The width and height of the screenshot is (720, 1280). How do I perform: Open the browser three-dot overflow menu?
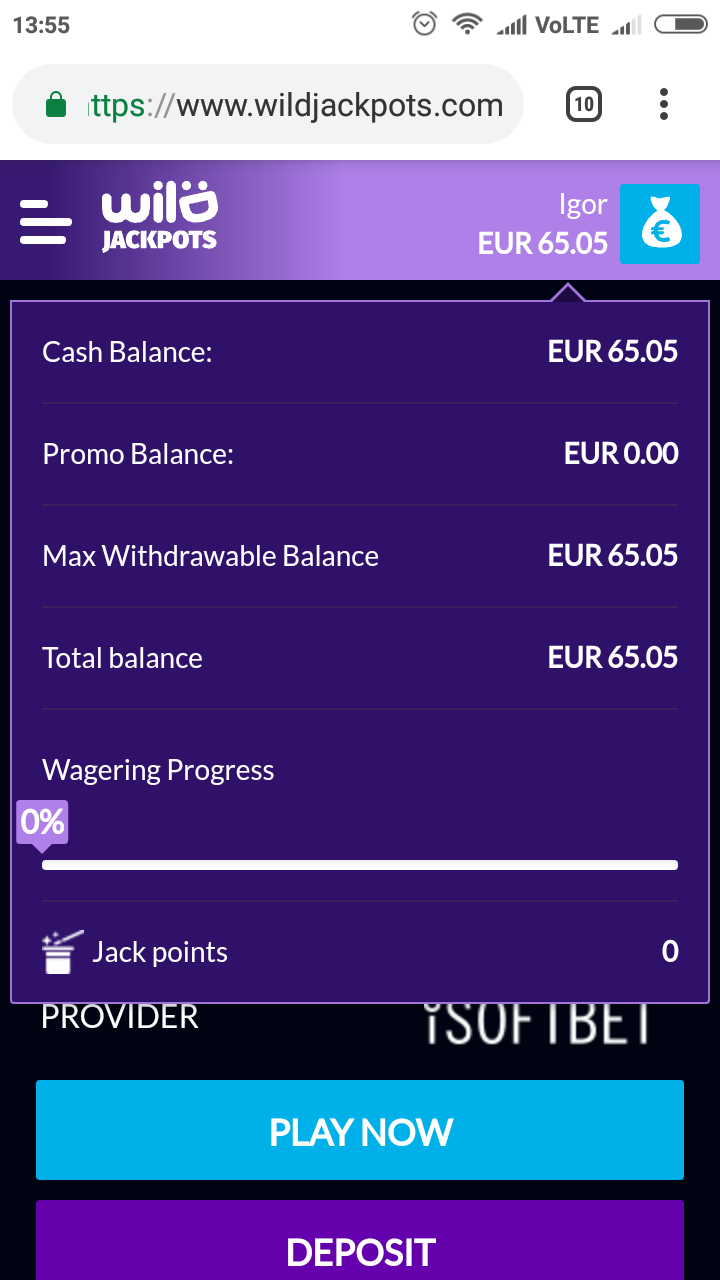point(664,104)
